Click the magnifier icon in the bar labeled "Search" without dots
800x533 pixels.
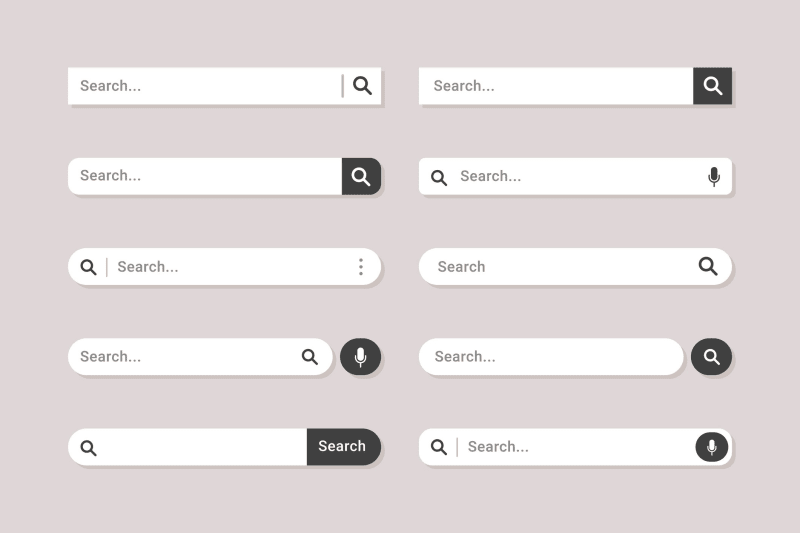[708, 266]
